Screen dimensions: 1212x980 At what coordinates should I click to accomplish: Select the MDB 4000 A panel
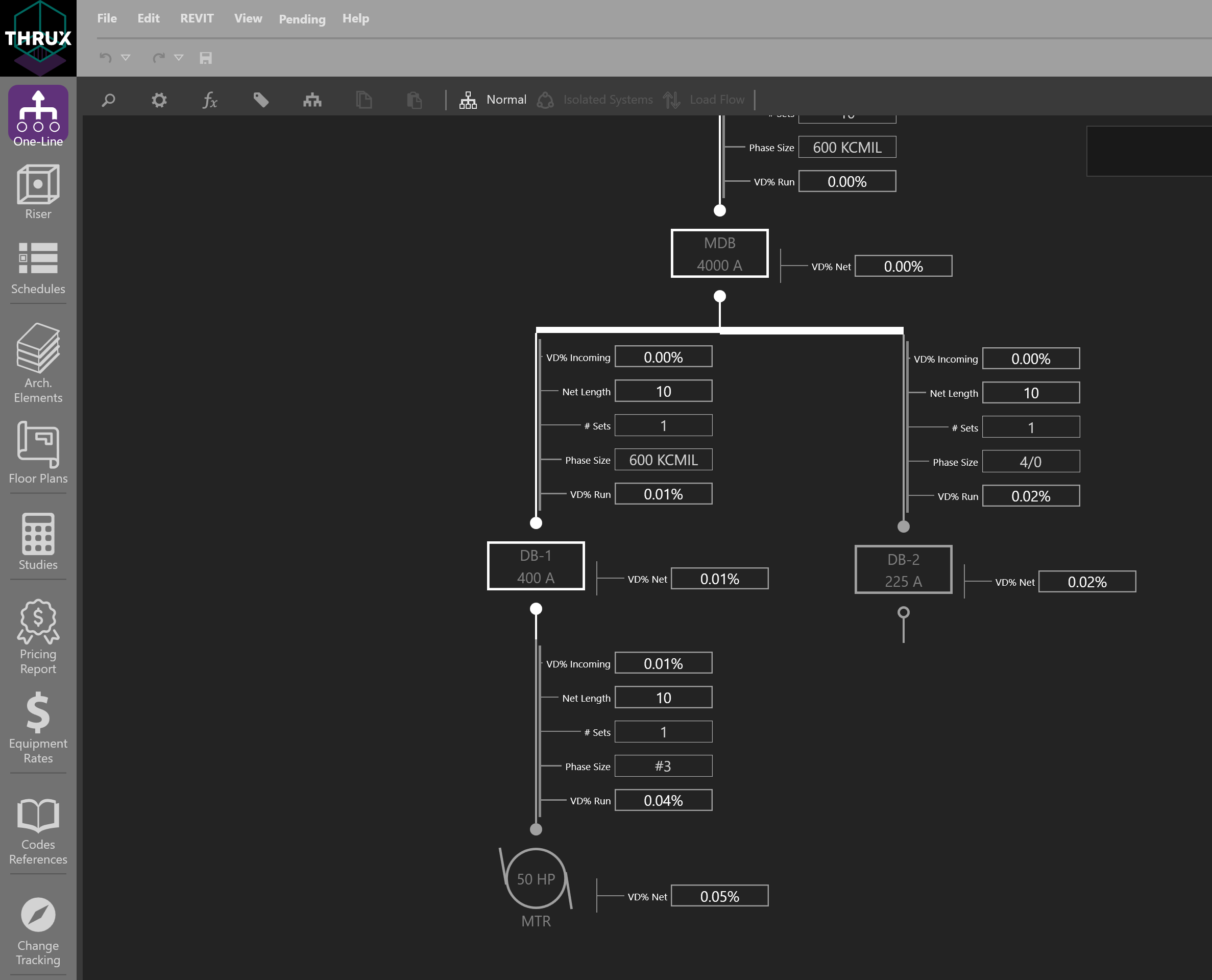[x=719, y=253]
